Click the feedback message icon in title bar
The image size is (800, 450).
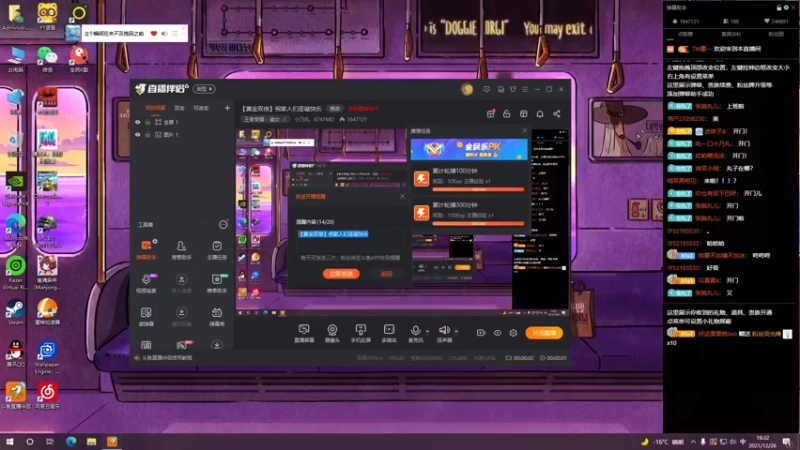pos(486,89)
